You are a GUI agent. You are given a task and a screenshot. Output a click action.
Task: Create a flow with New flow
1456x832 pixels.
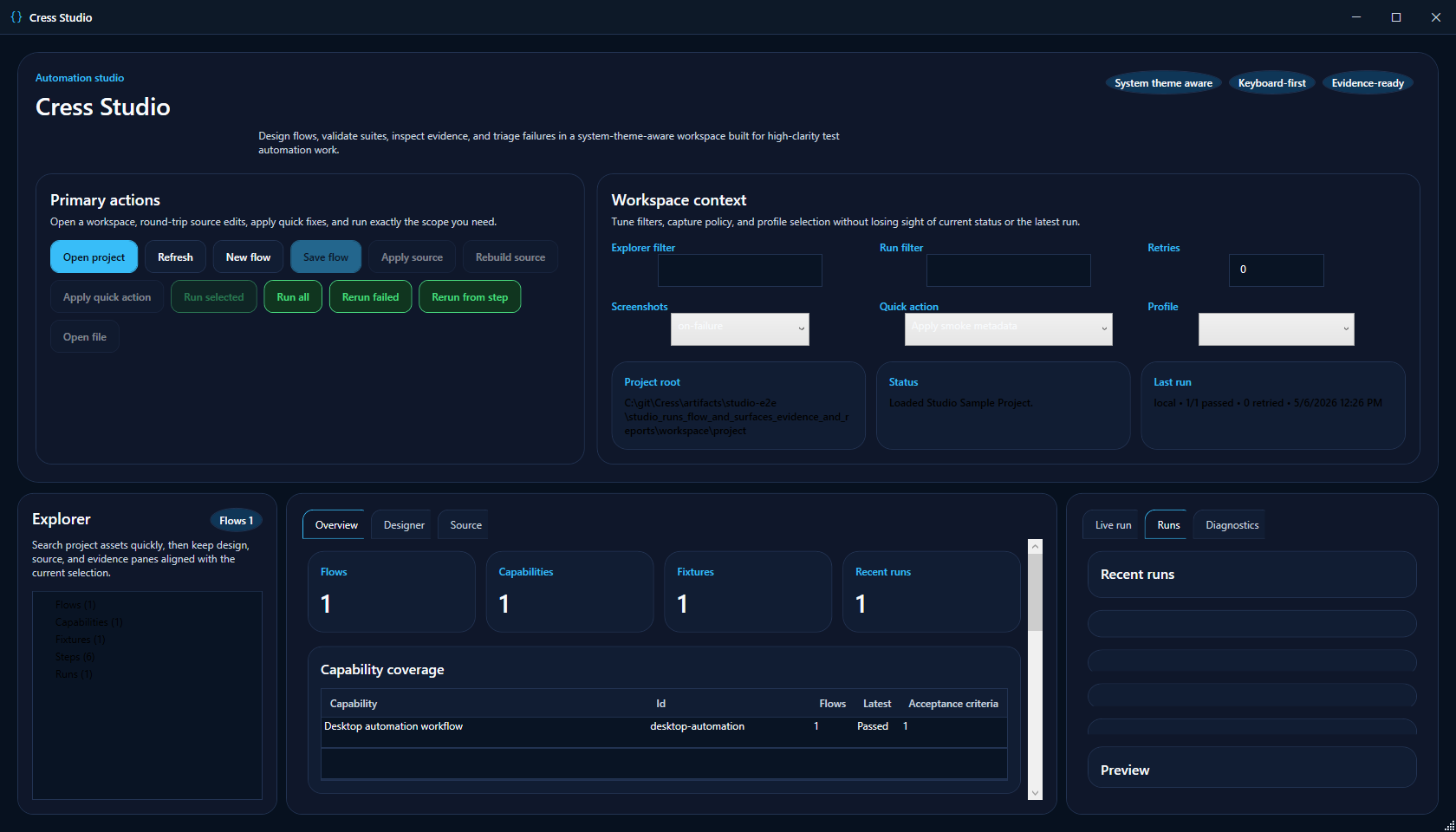[248, 257]
